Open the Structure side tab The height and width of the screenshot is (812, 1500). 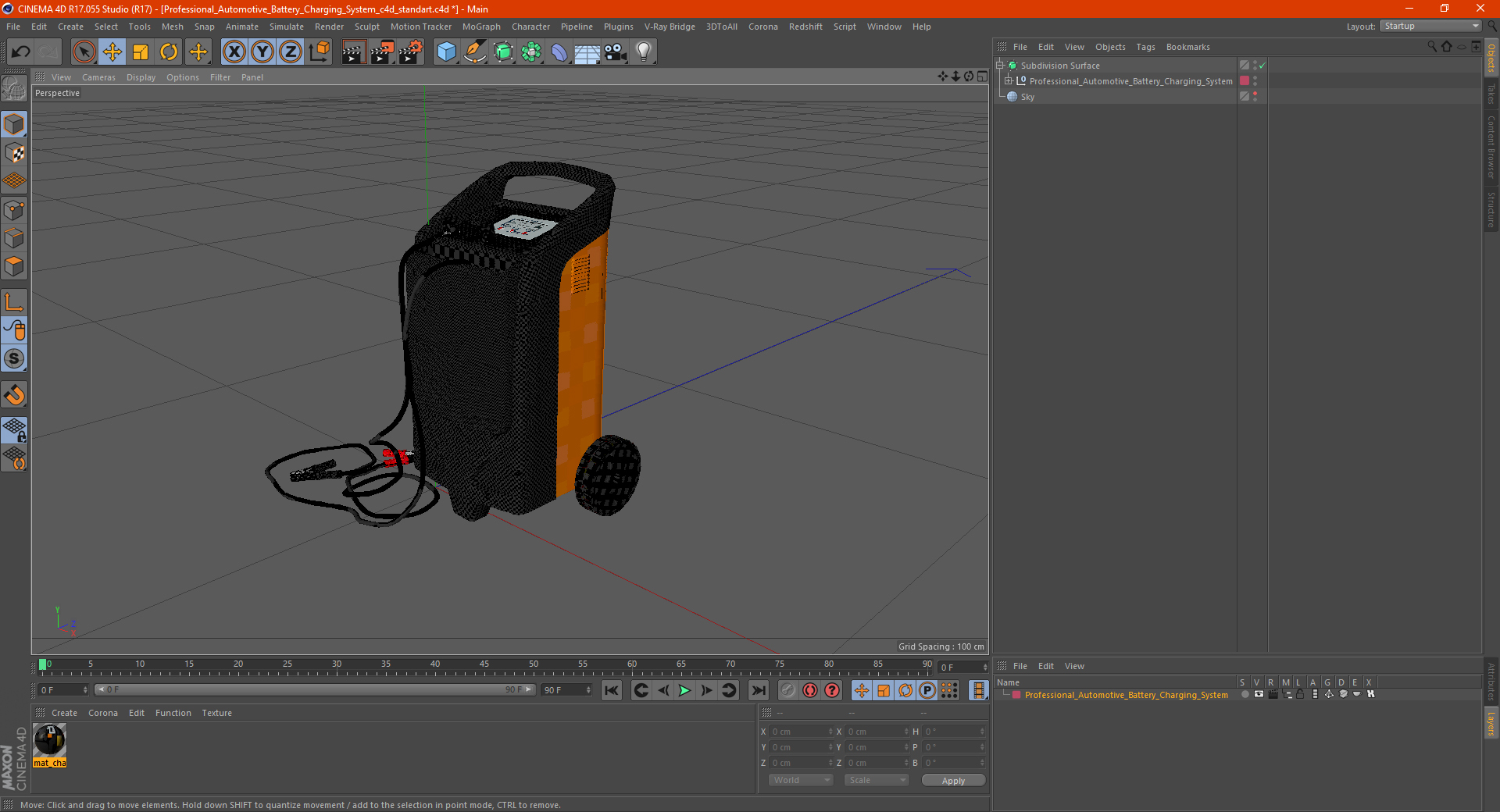[x=1491, y=209]
